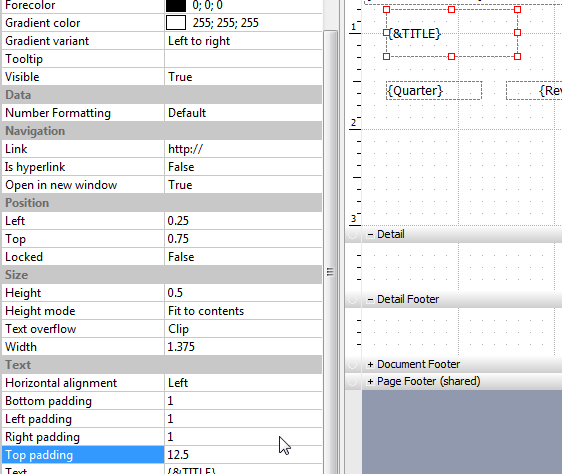
Task: Click the Navigation category header
Action: 162,131
